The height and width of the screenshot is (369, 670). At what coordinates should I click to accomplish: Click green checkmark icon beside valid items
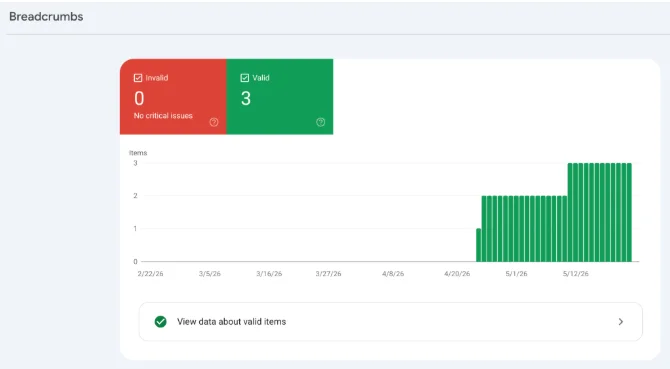[x=161, y=322]
